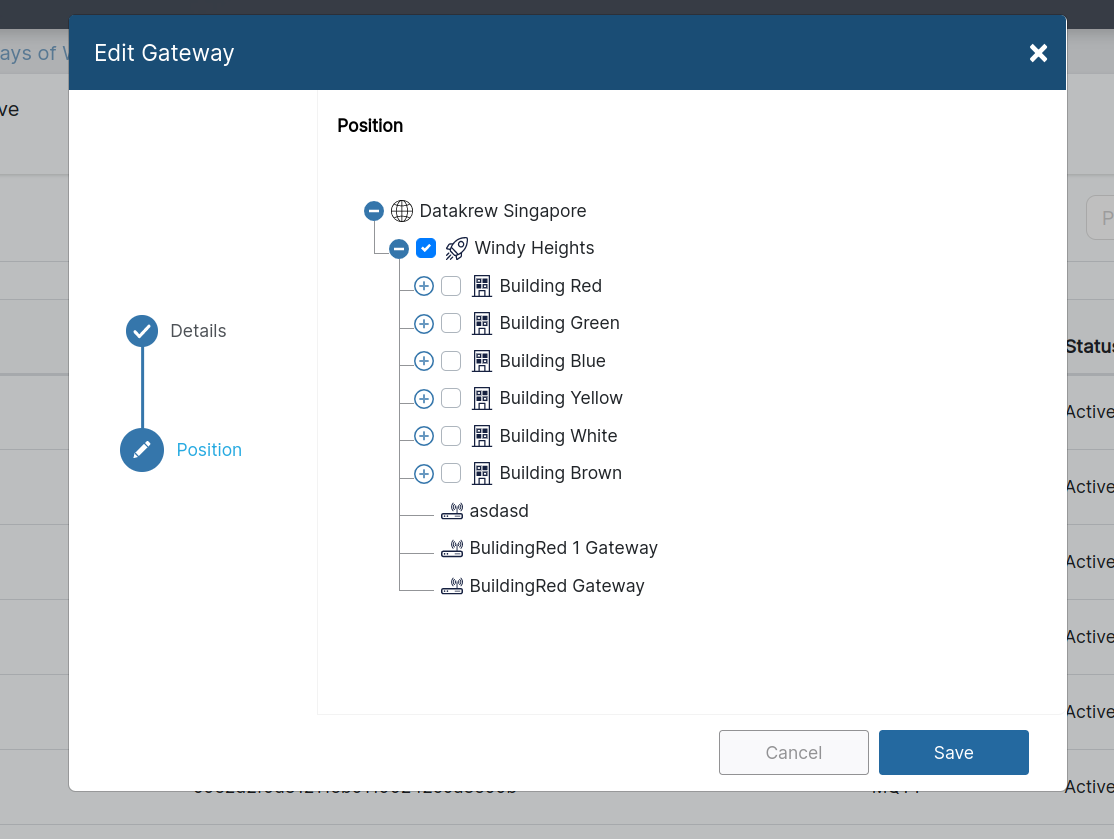The width and height of the screenshot is (1114, 839).
Task: Click the gateway icon next to asdasd
Action: pyautogui.click(x=452, y=510)
